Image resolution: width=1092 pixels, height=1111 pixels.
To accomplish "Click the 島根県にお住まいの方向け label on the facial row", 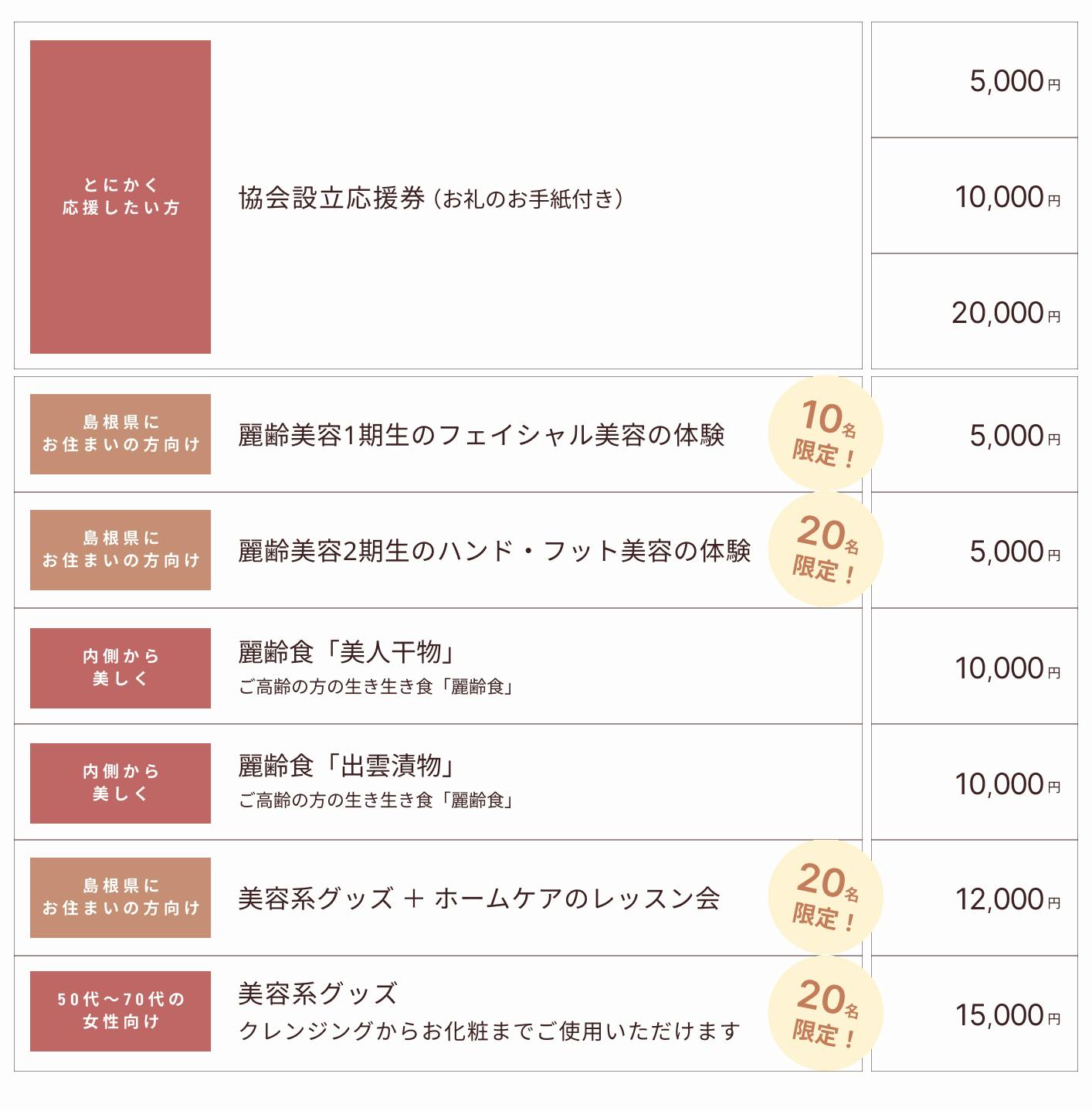I will (120, 433).
